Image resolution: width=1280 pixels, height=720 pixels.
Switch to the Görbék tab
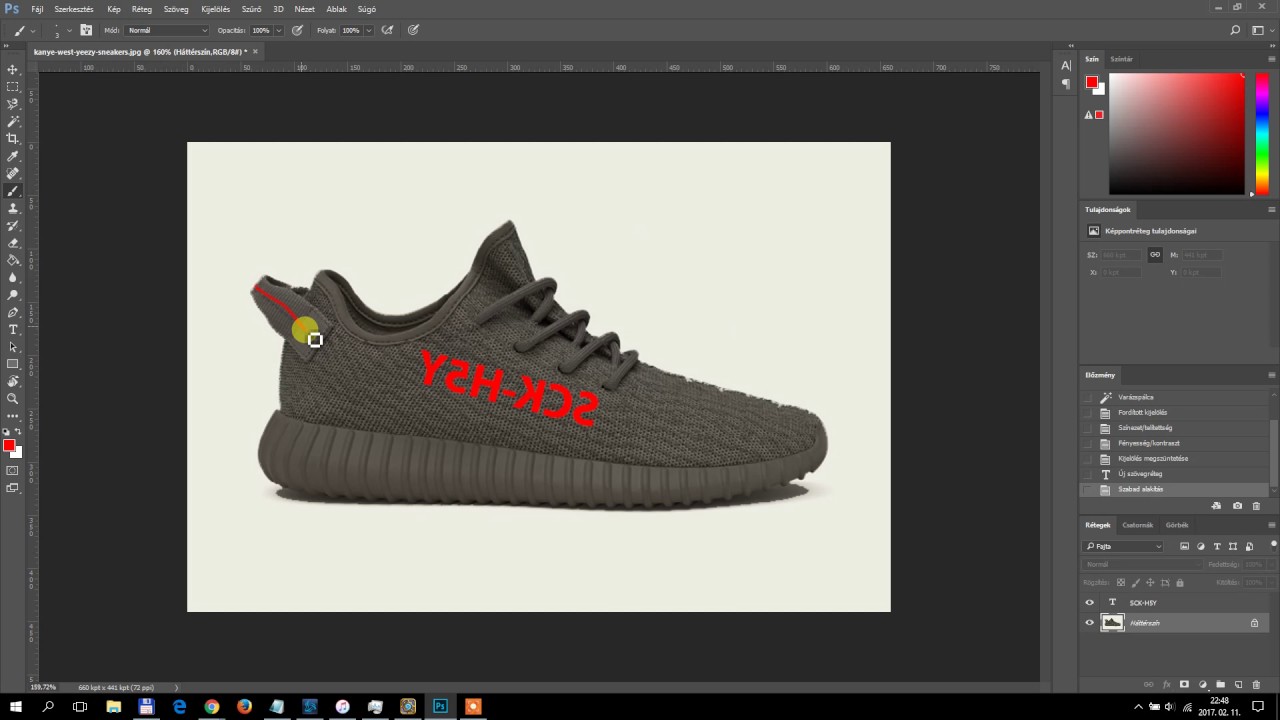point(1177,525)
